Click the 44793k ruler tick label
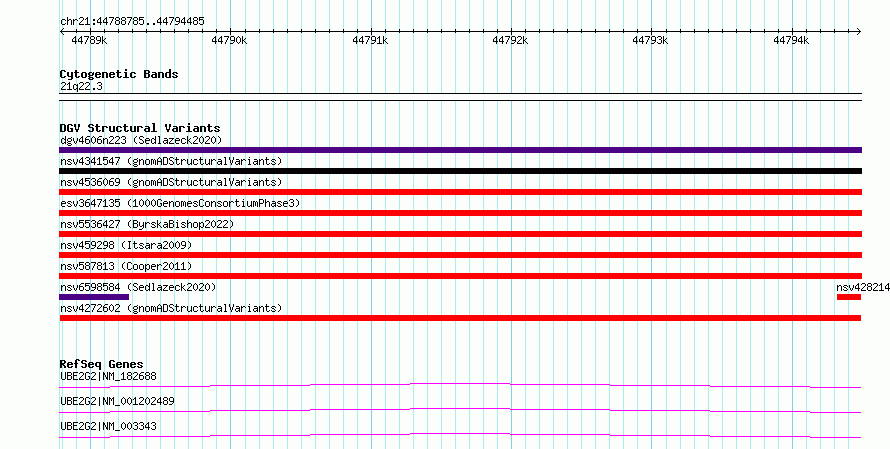 650,40
